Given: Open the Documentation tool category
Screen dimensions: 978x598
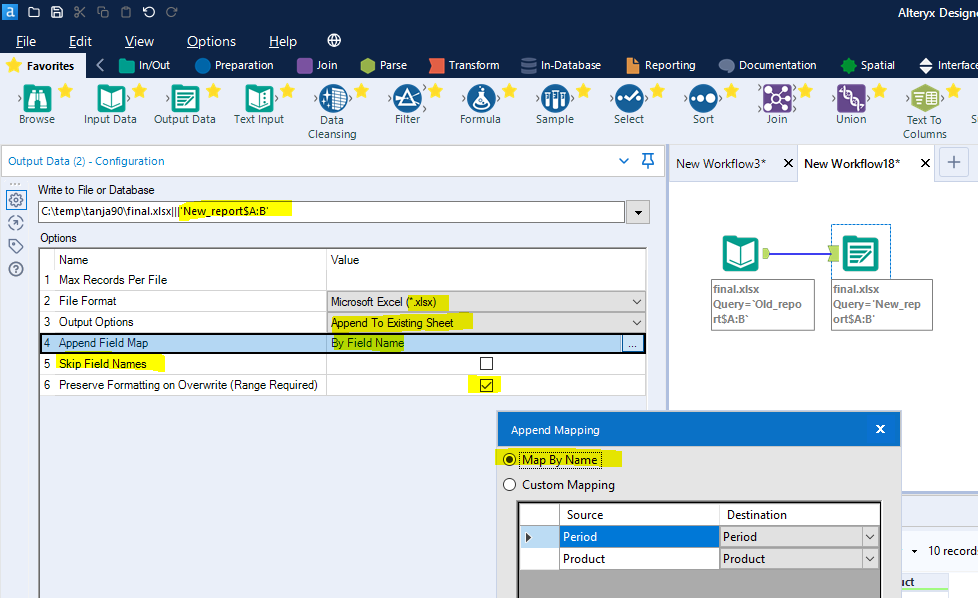Looking at the screenshot, I should pos(767,65).
